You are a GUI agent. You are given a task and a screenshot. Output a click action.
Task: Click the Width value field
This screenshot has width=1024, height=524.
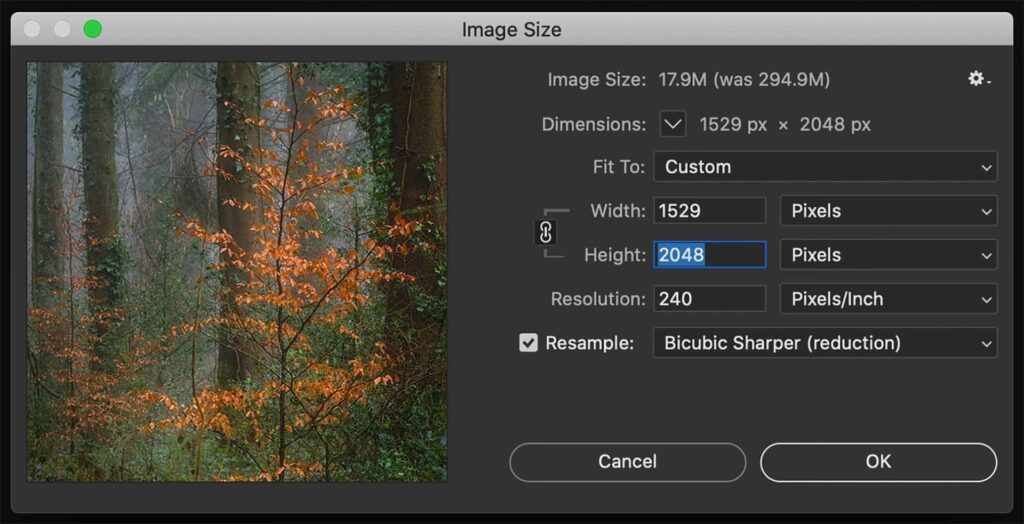[709, 211]
